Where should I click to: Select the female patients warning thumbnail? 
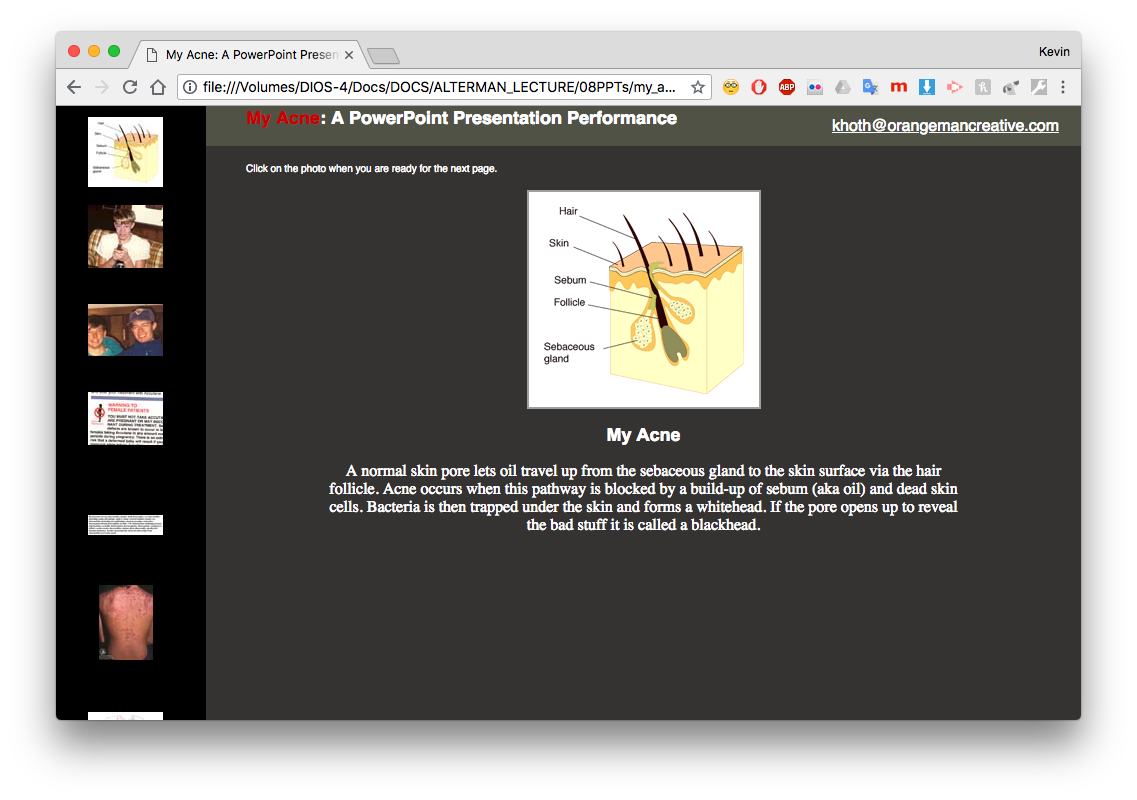(x=125, y=418)
